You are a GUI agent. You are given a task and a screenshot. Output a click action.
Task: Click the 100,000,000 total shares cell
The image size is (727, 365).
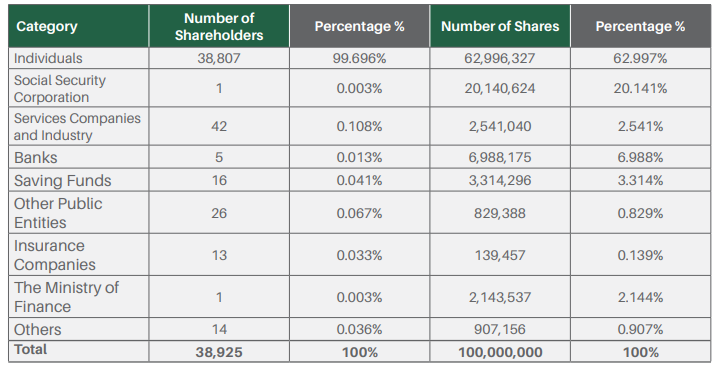click(x=500, y=352)
